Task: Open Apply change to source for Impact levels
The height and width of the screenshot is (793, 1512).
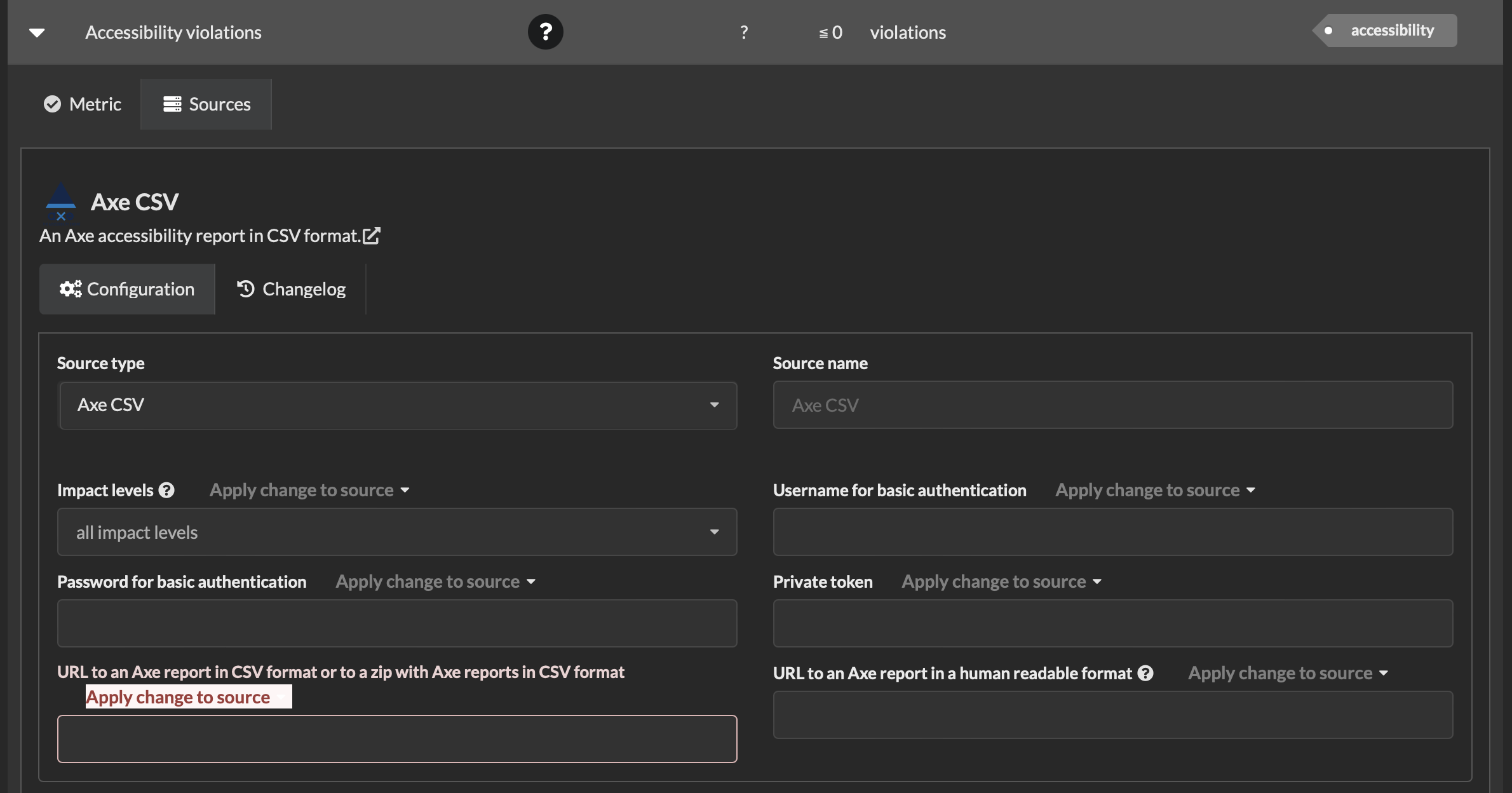Action: point(309,491)
